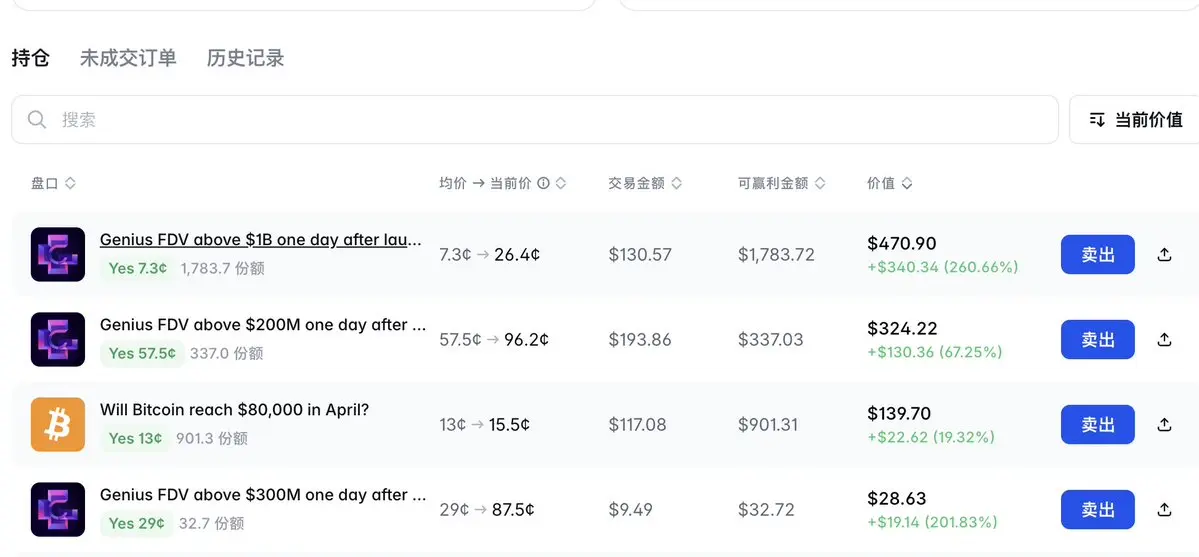Sort by the 可赢利金额 column
This screenshot has height=557, width=1199.
pos(782,183)
